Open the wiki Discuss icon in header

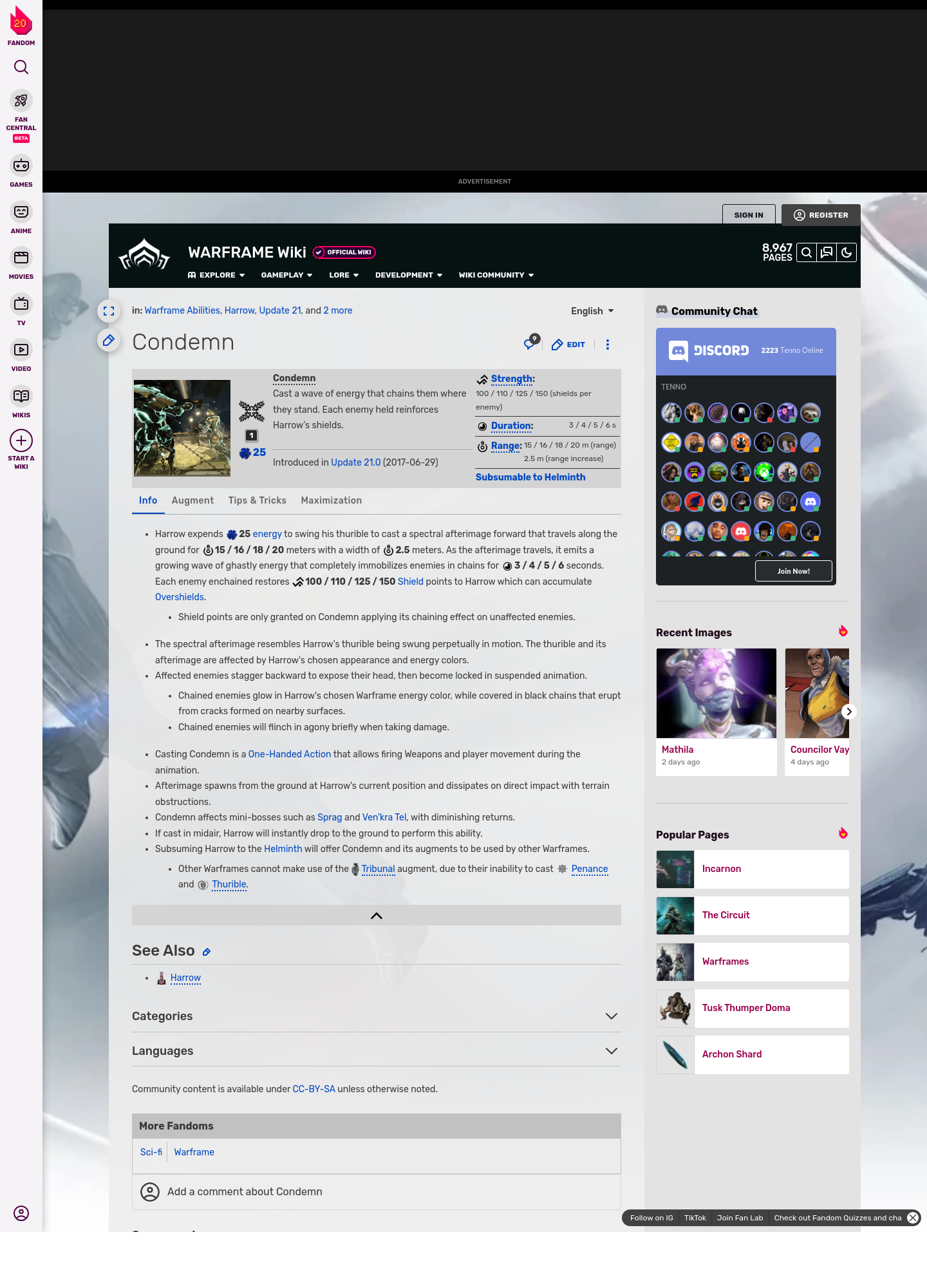tap(827, 252)
